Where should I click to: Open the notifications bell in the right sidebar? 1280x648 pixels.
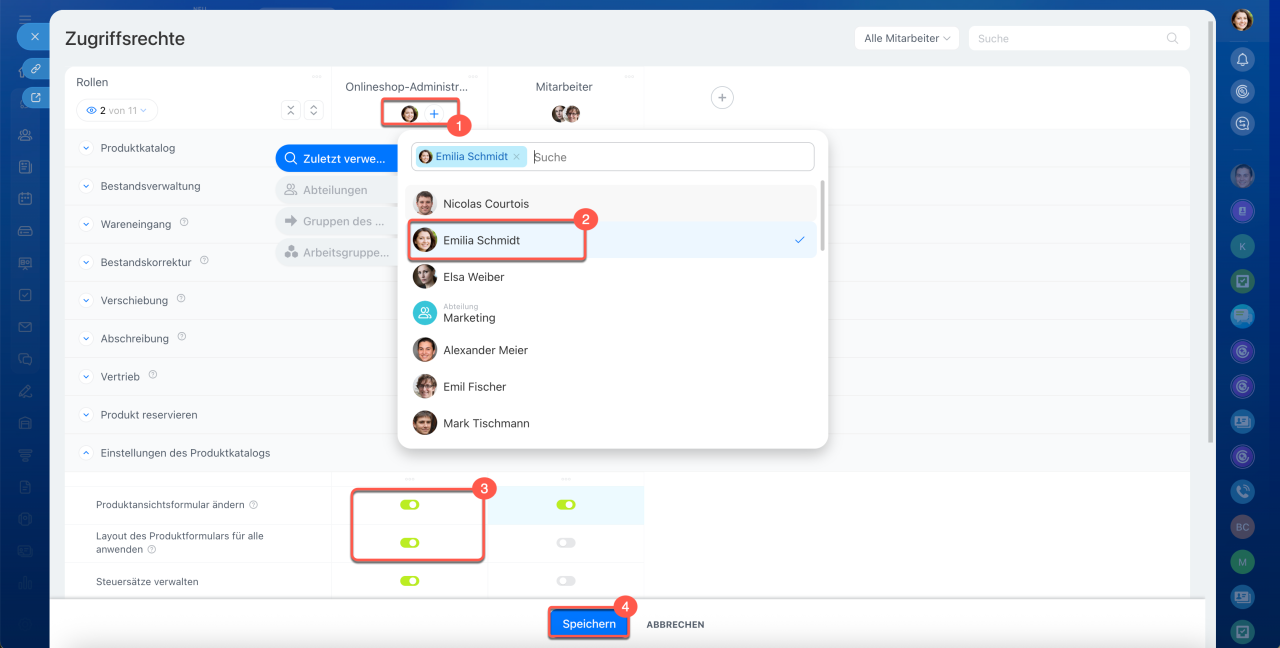coord(1242,59)
